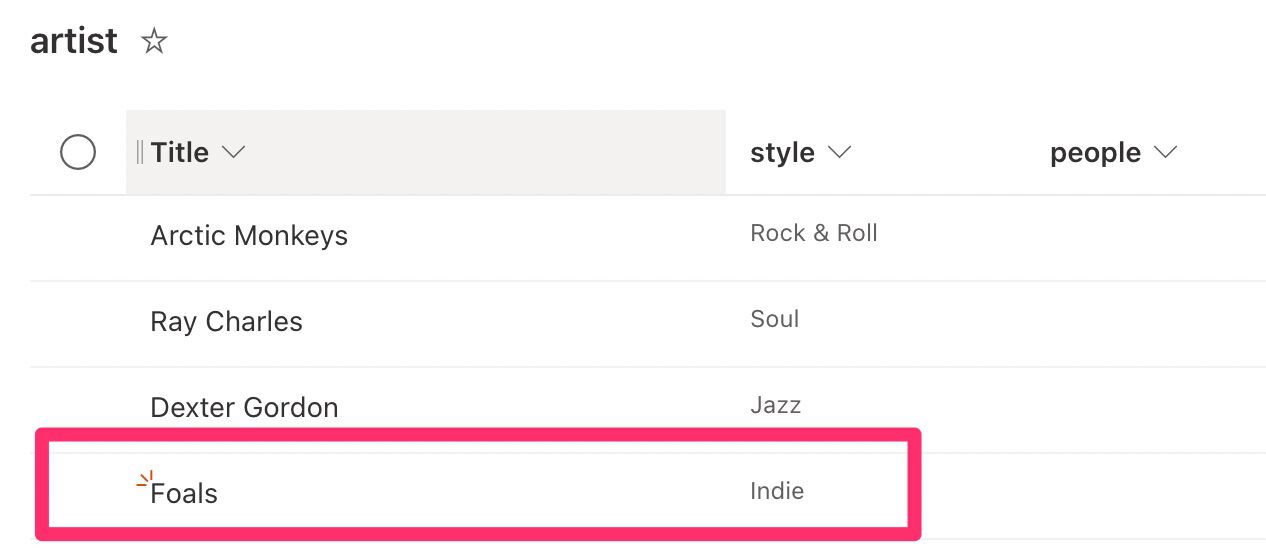Click the empty people cell for Arctic Monkeys
Image resolution: width=1266 pixels, height=560 pixels.
[1150, 238]
